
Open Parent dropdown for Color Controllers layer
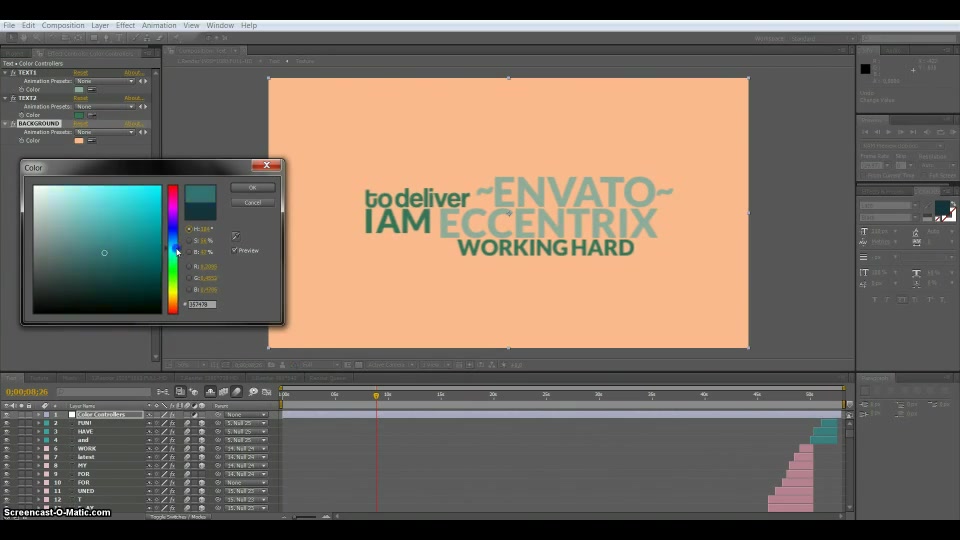[x=246, y=414]
